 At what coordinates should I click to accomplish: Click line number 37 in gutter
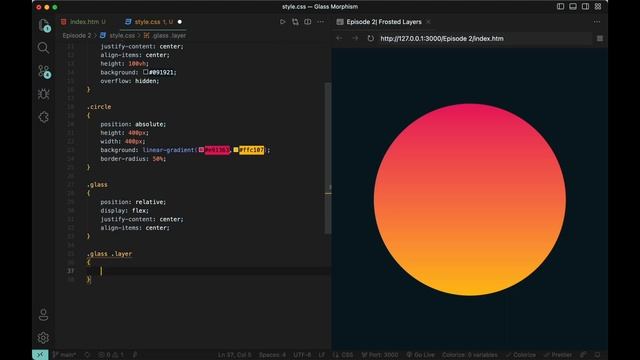pyautogui.click(x=71, y=271)
